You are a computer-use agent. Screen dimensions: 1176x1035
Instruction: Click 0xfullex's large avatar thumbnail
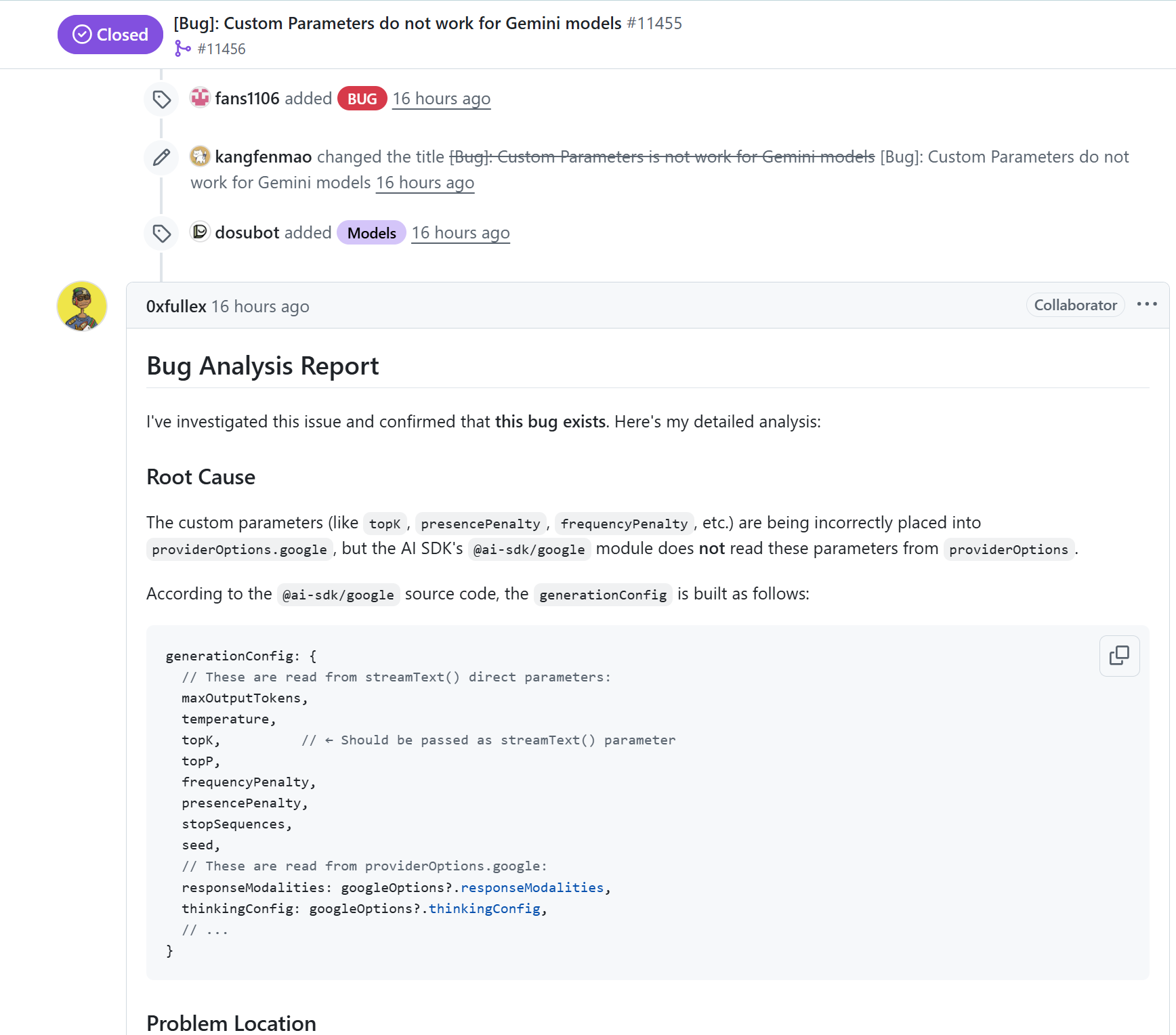[82, 306]
